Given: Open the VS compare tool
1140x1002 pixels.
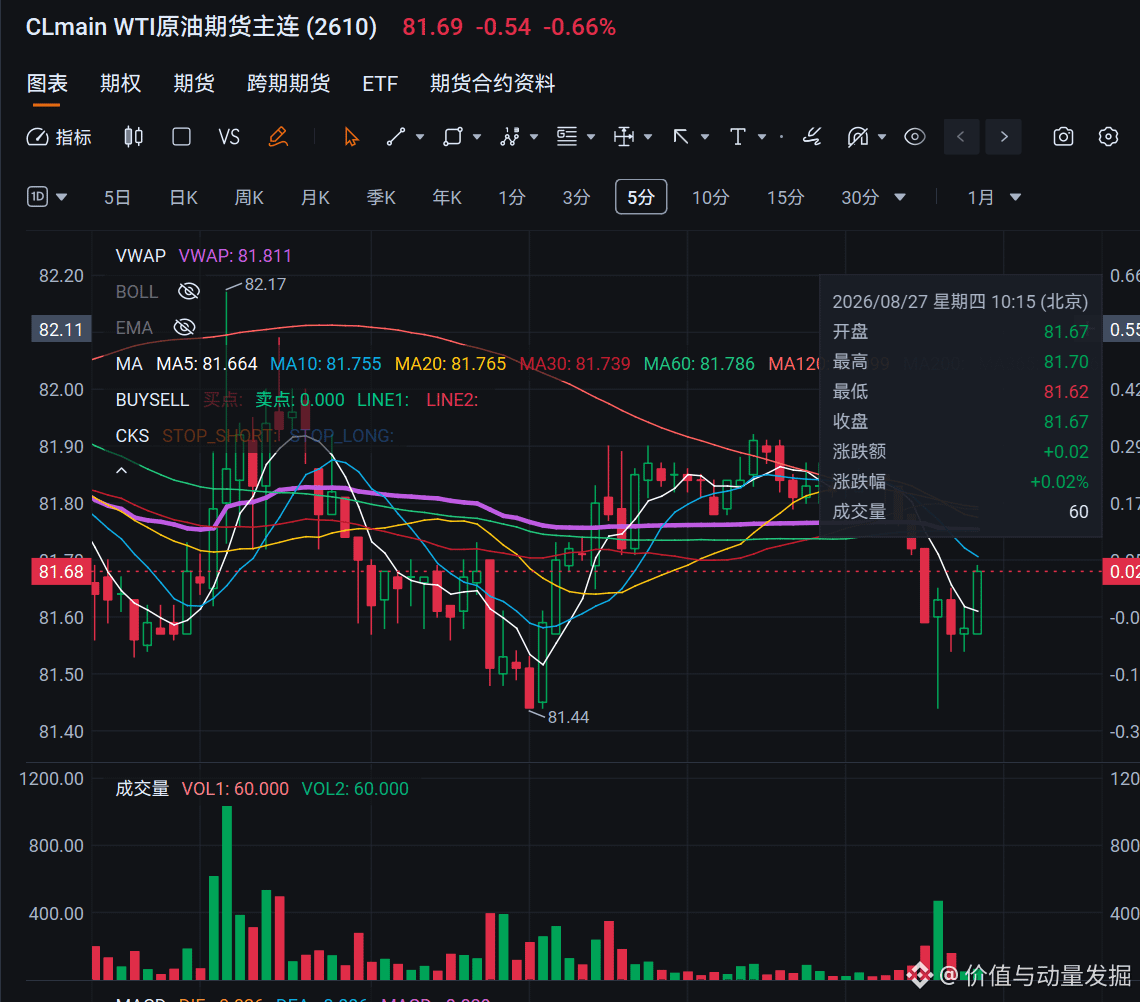Looking at the screenshot, I should [x=229, y=137].
